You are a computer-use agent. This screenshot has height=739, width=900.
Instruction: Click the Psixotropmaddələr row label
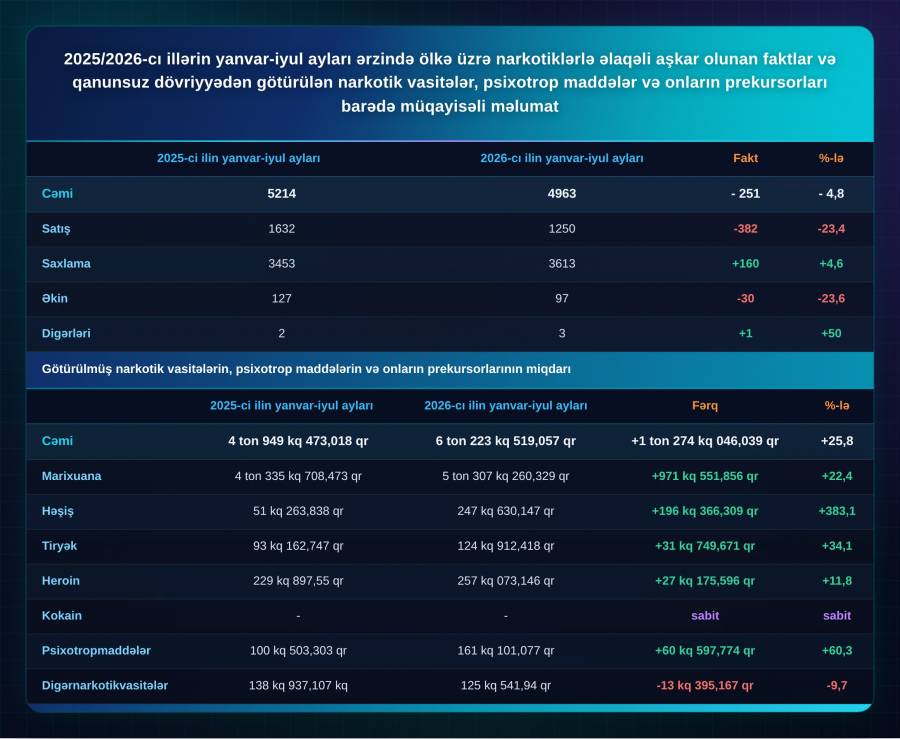pos(96,651)
